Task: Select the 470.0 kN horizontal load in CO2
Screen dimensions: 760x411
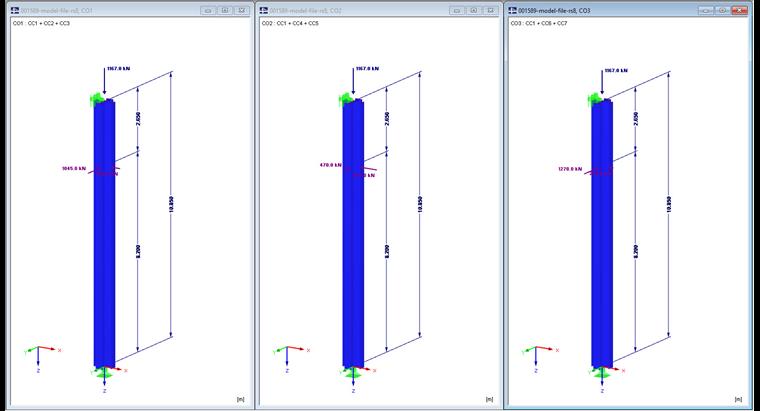Action: [331, 165]
